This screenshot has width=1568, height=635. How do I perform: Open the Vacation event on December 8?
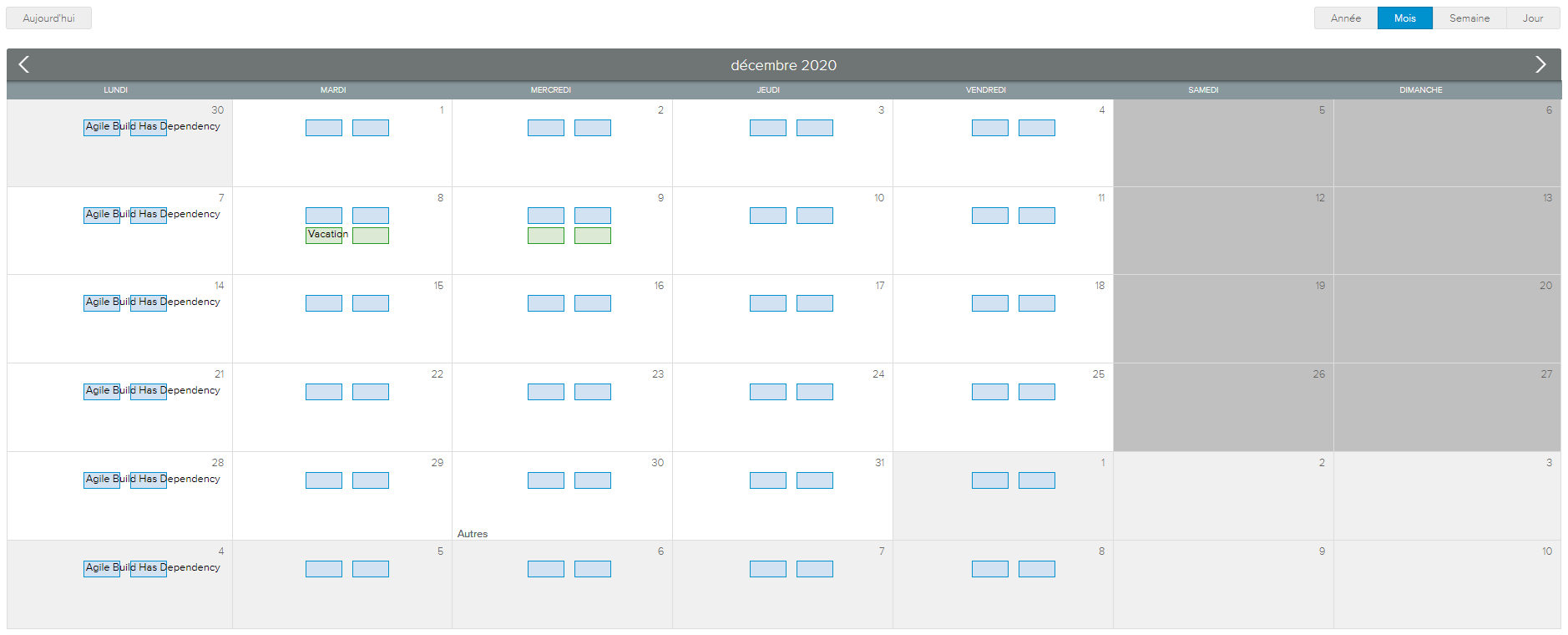pyautogui.click(x=324, y=235)
